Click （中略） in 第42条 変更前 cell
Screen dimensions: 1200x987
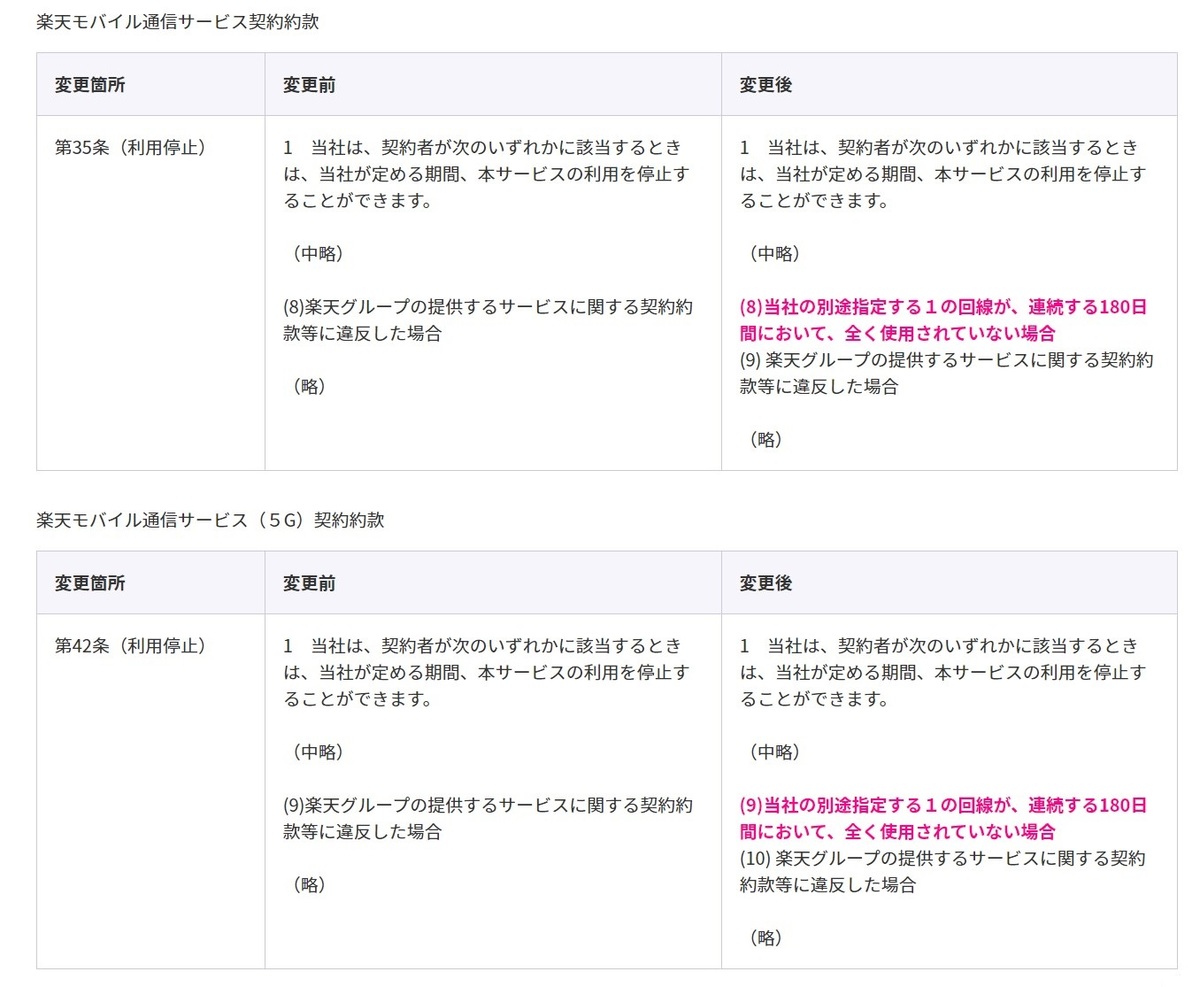tap(318, 752)
